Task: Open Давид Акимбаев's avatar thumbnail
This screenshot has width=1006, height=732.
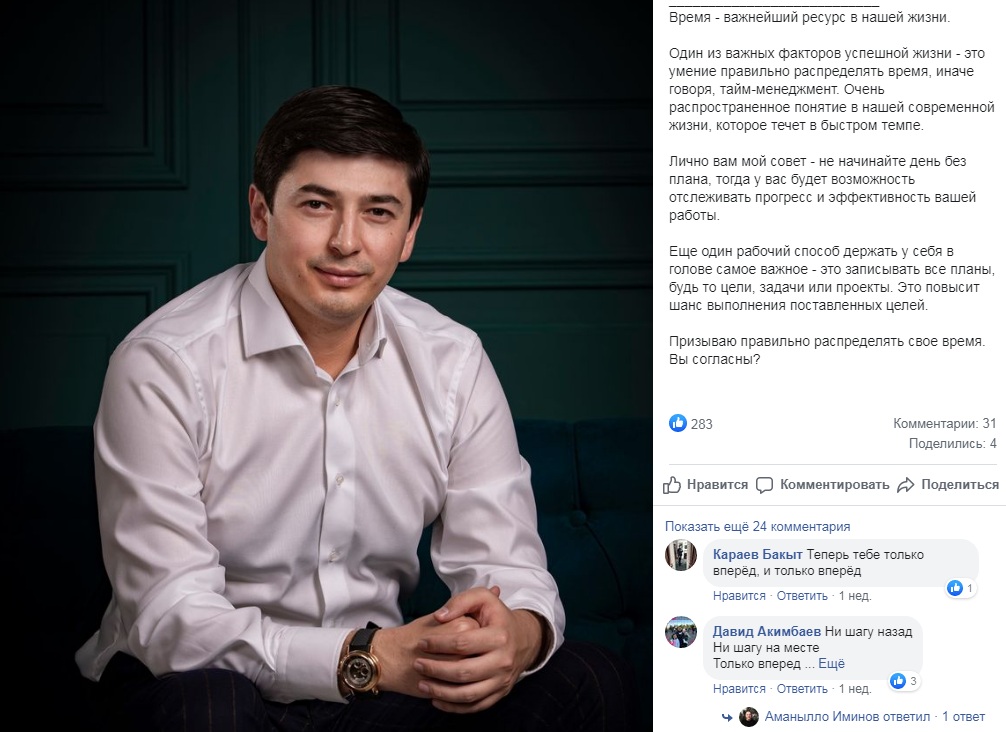Action: coord(681,632)
